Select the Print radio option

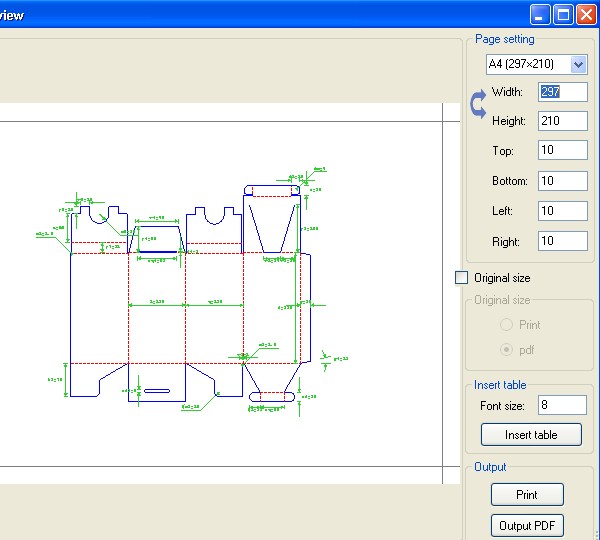tap(506, 325)
